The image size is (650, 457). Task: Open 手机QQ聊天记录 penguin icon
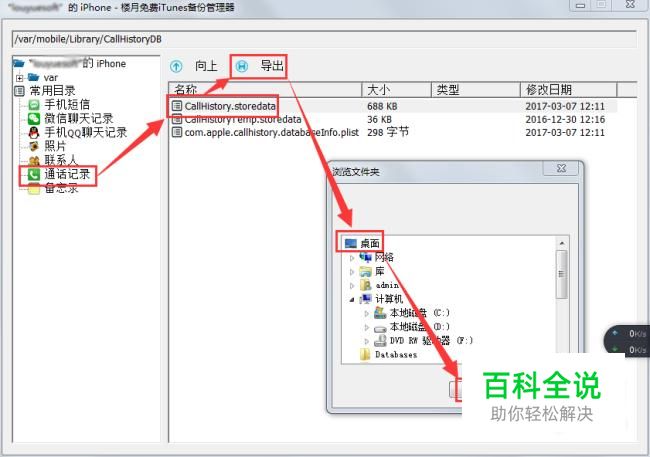(34, 132)
